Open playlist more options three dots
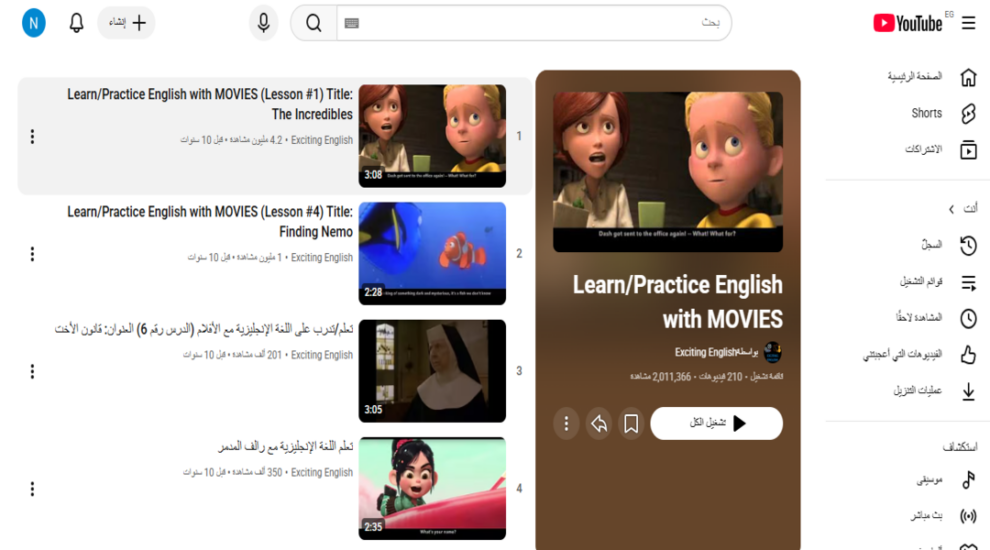The image size is (990, 550). (566, 423)
